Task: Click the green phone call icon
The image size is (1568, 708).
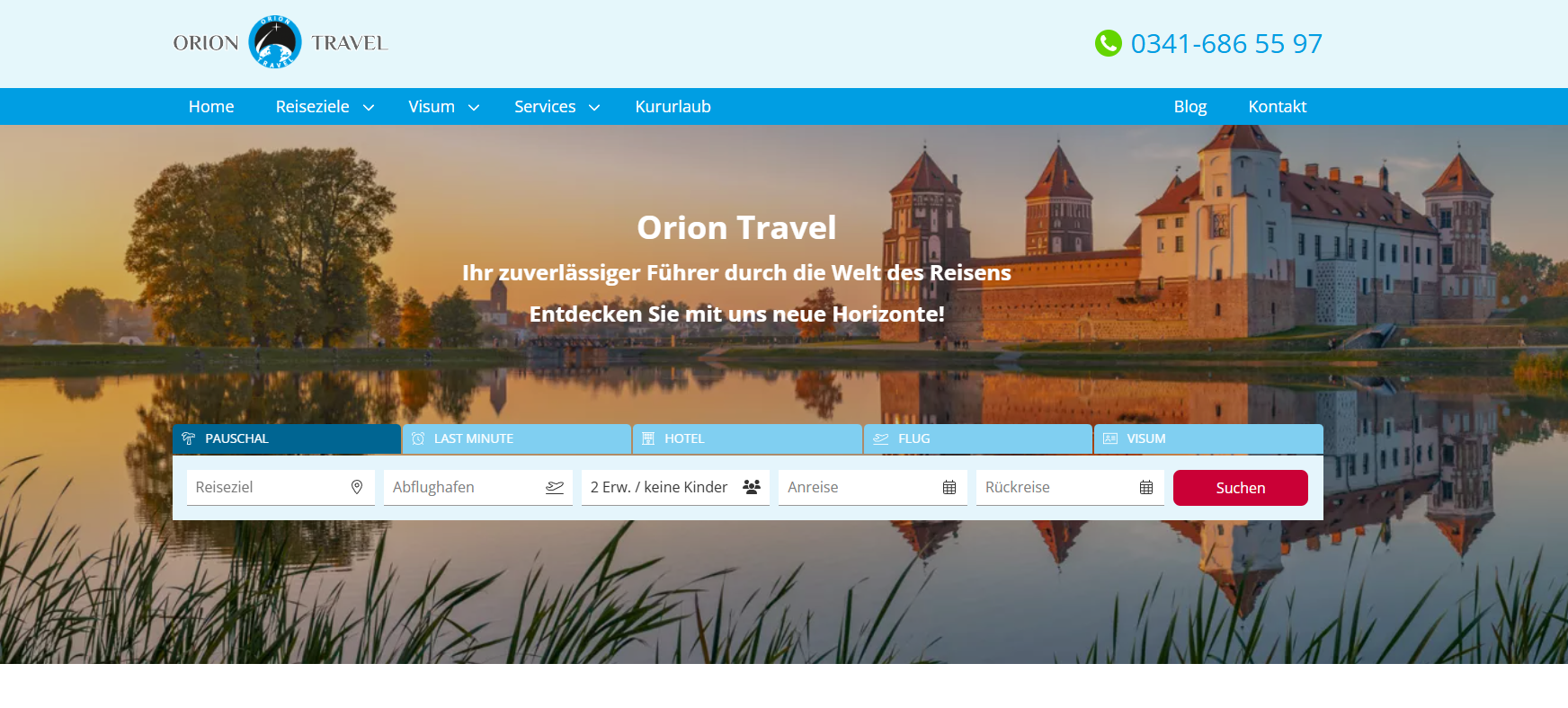Action: 1109,43
